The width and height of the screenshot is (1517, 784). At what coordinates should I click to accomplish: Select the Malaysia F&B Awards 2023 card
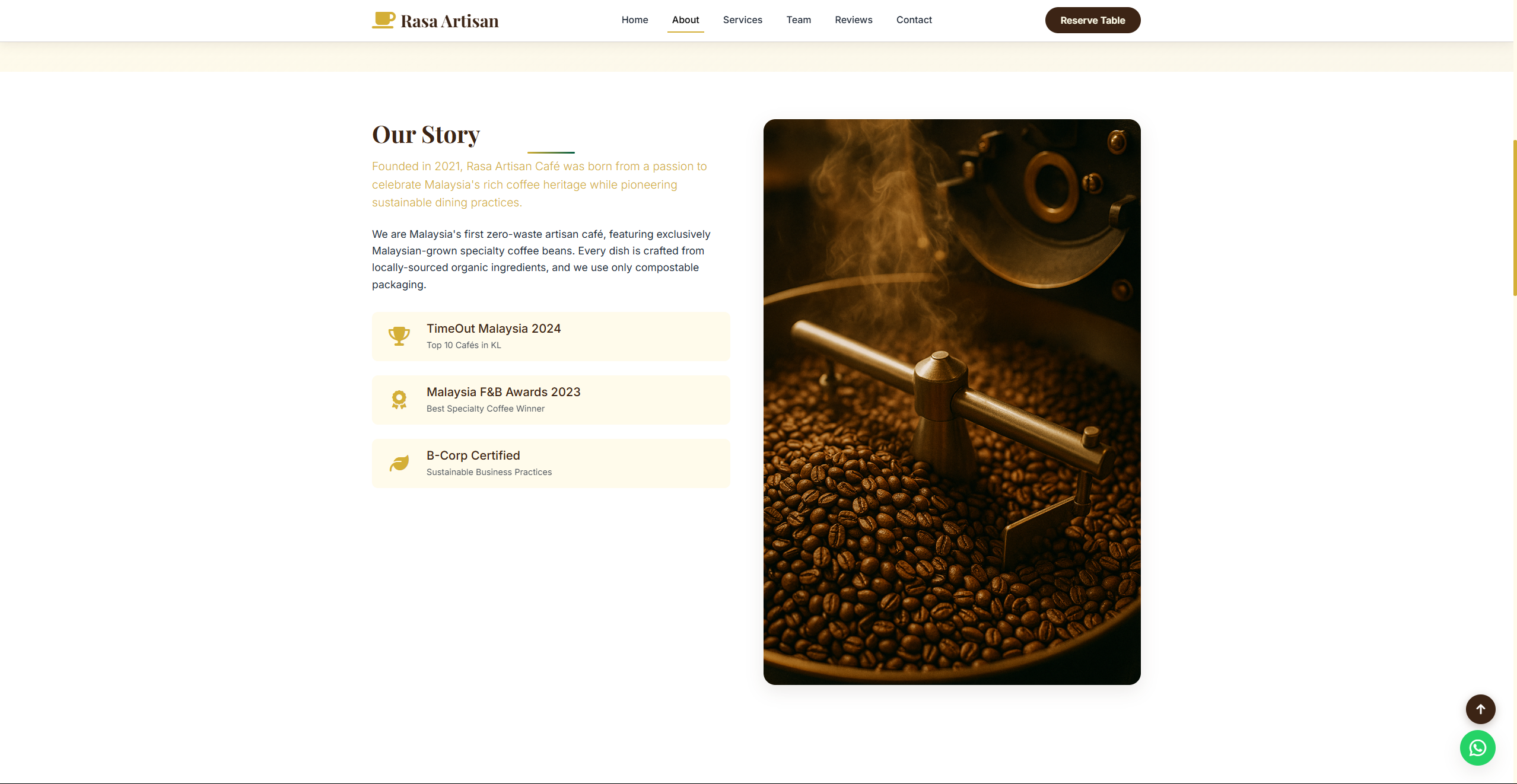(x=551, y=400)
